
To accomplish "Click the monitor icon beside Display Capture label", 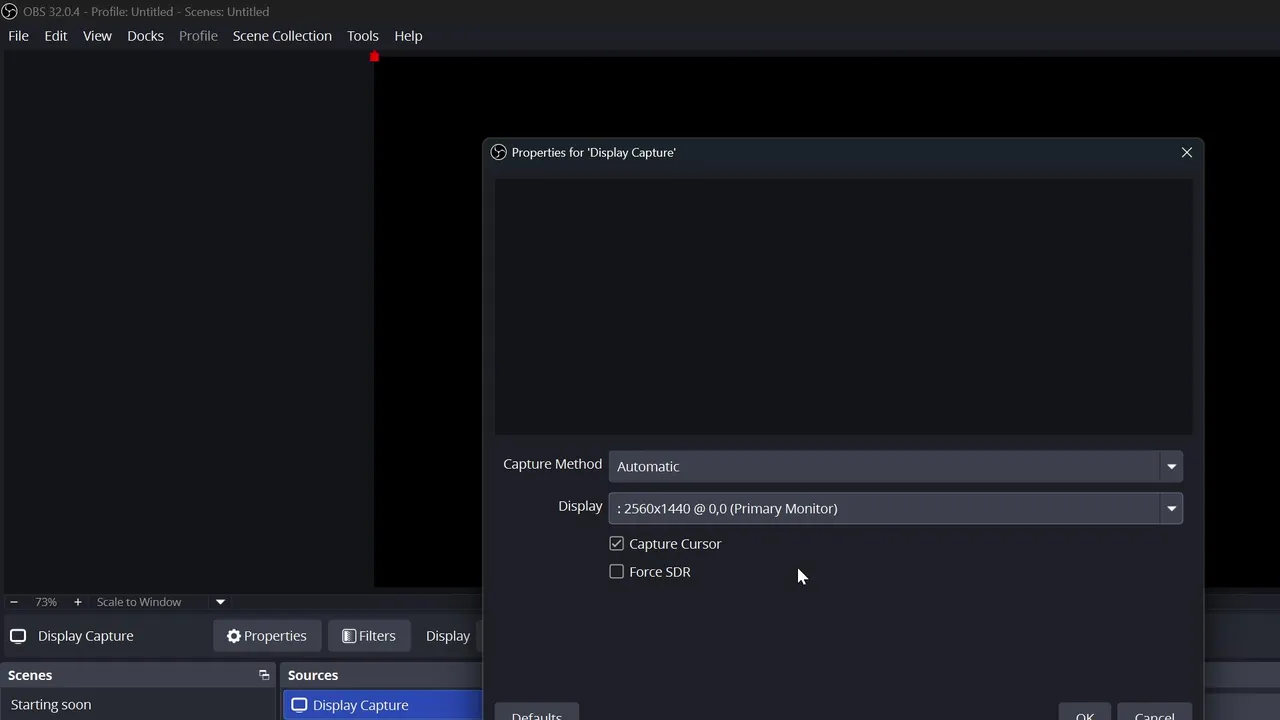I will tap(18, 636).
